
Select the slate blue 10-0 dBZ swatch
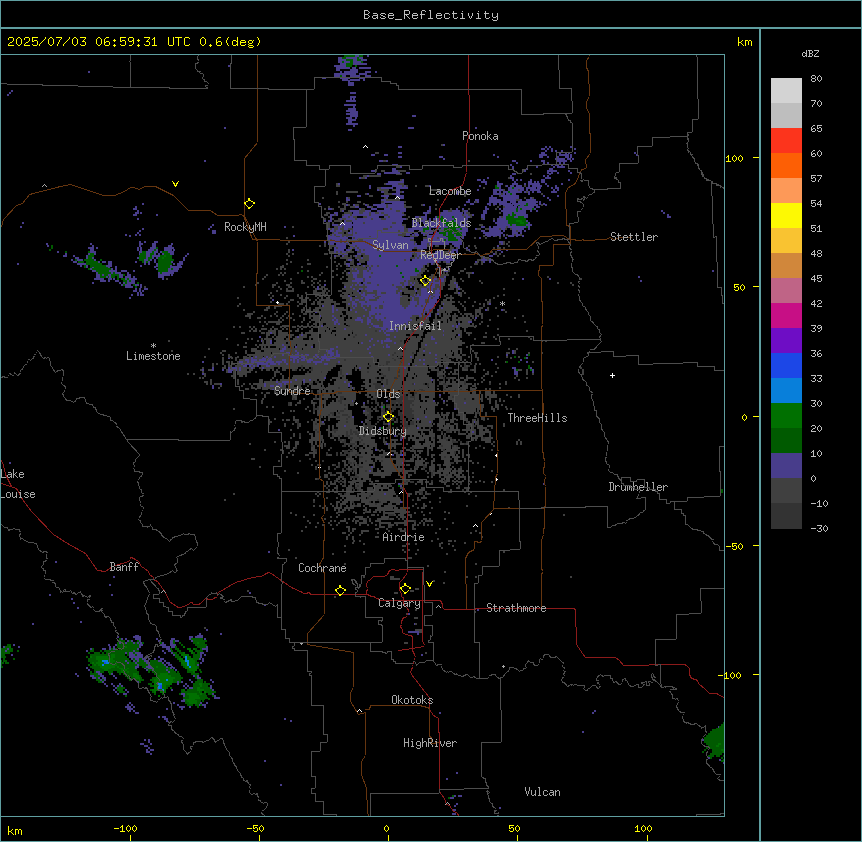[786, 466]
